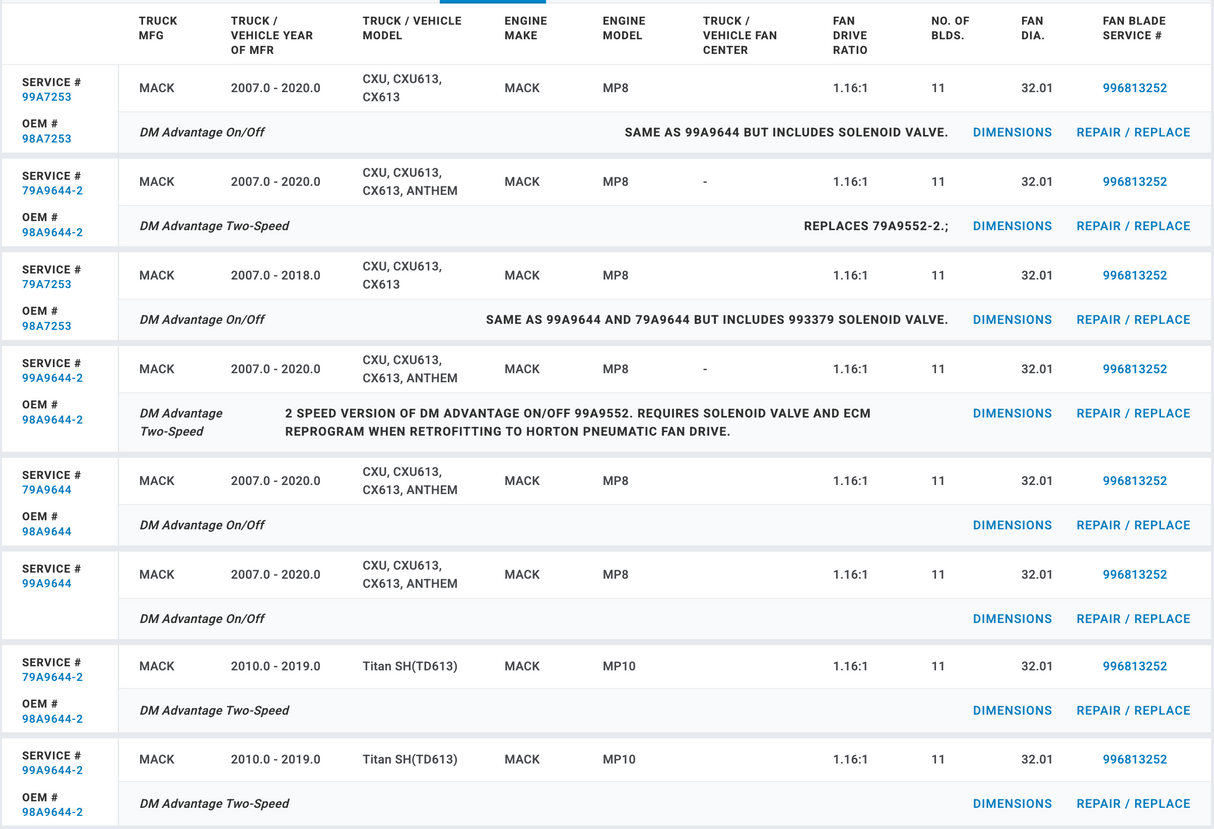Open service number 99A7253 link
This screenshot has width=1214, height=829.
pos(47,97)
